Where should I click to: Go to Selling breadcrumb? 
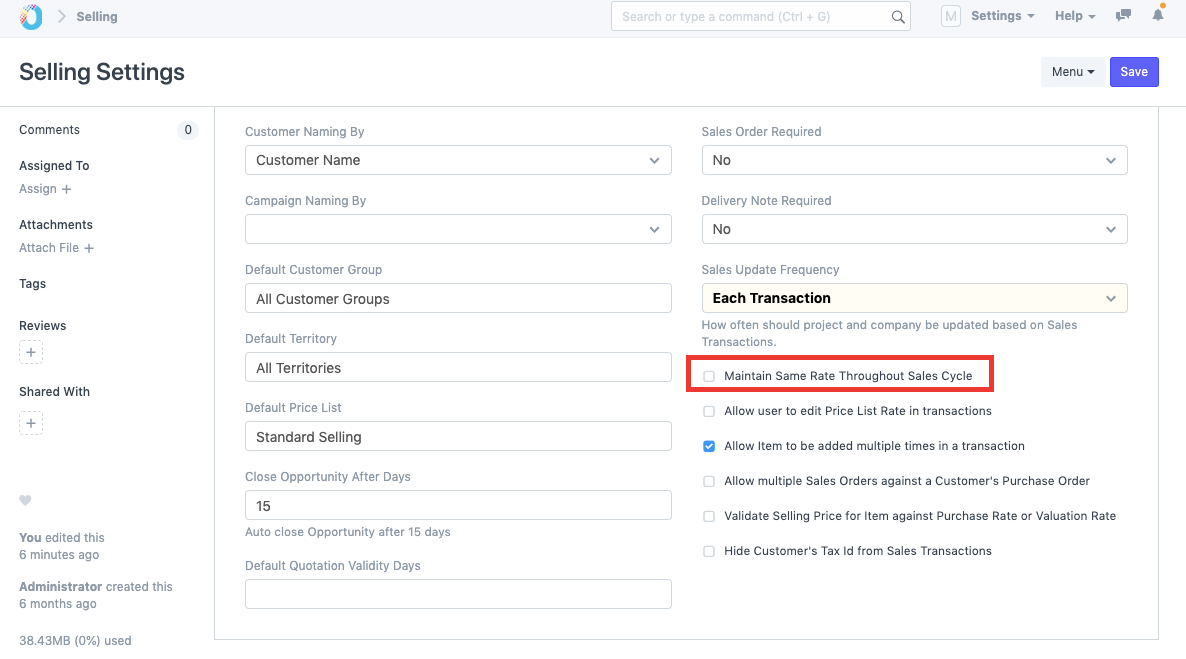click(x=97, y=17)
